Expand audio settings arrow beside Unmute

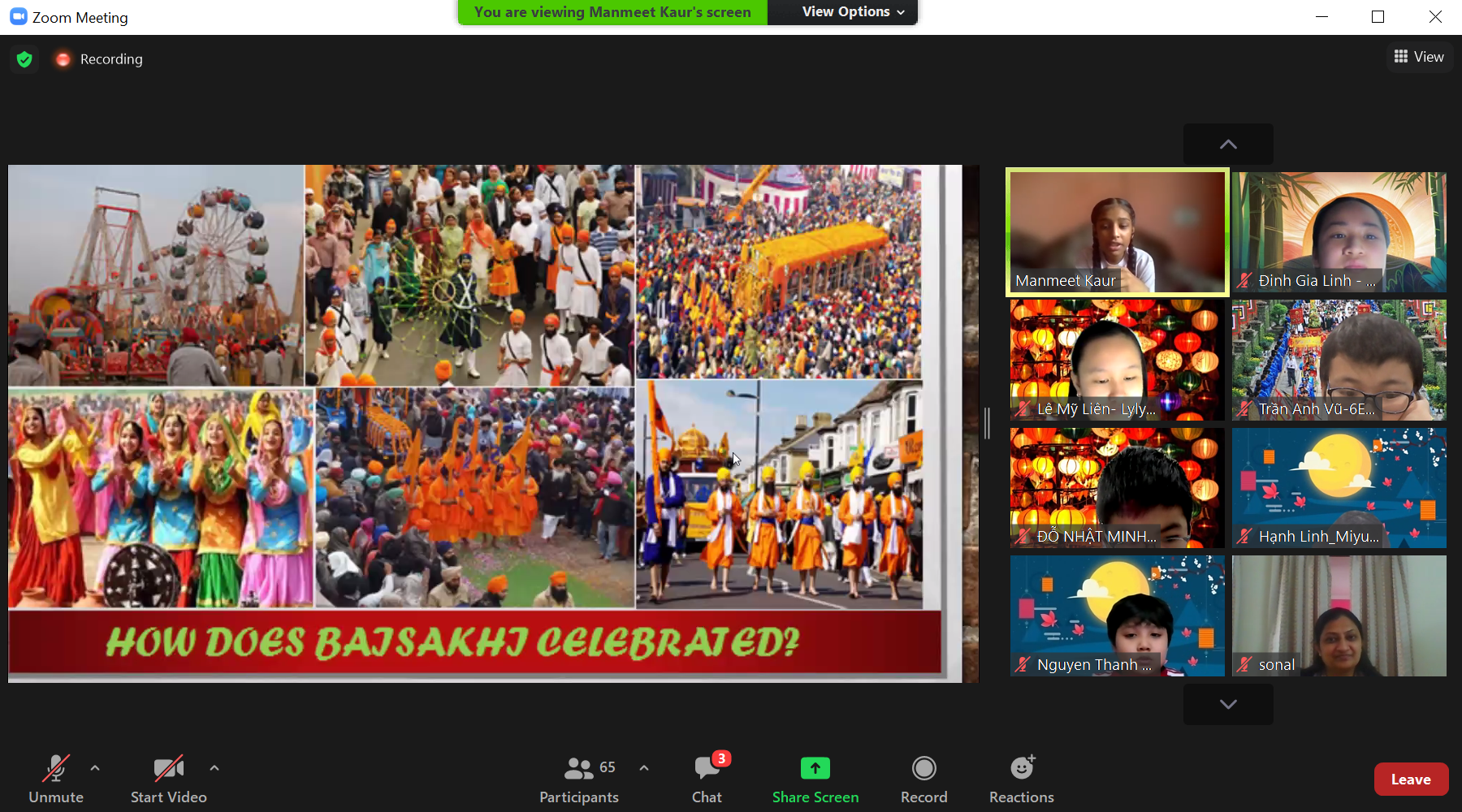pyautogui.click(x=95, y=767)
